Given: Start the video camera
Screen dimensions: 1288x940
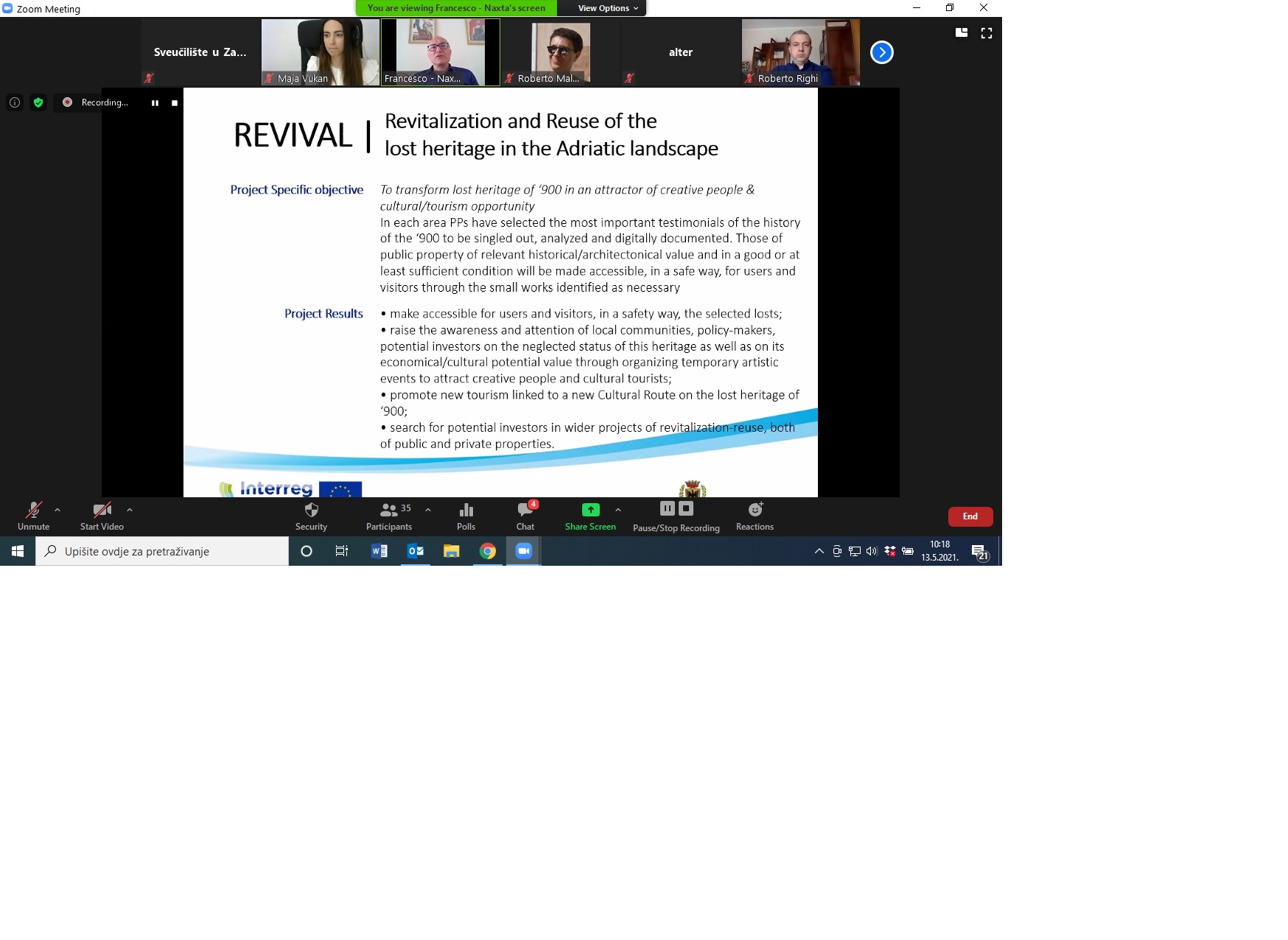Looking at the screenshot, I should (x=102, y=516).
